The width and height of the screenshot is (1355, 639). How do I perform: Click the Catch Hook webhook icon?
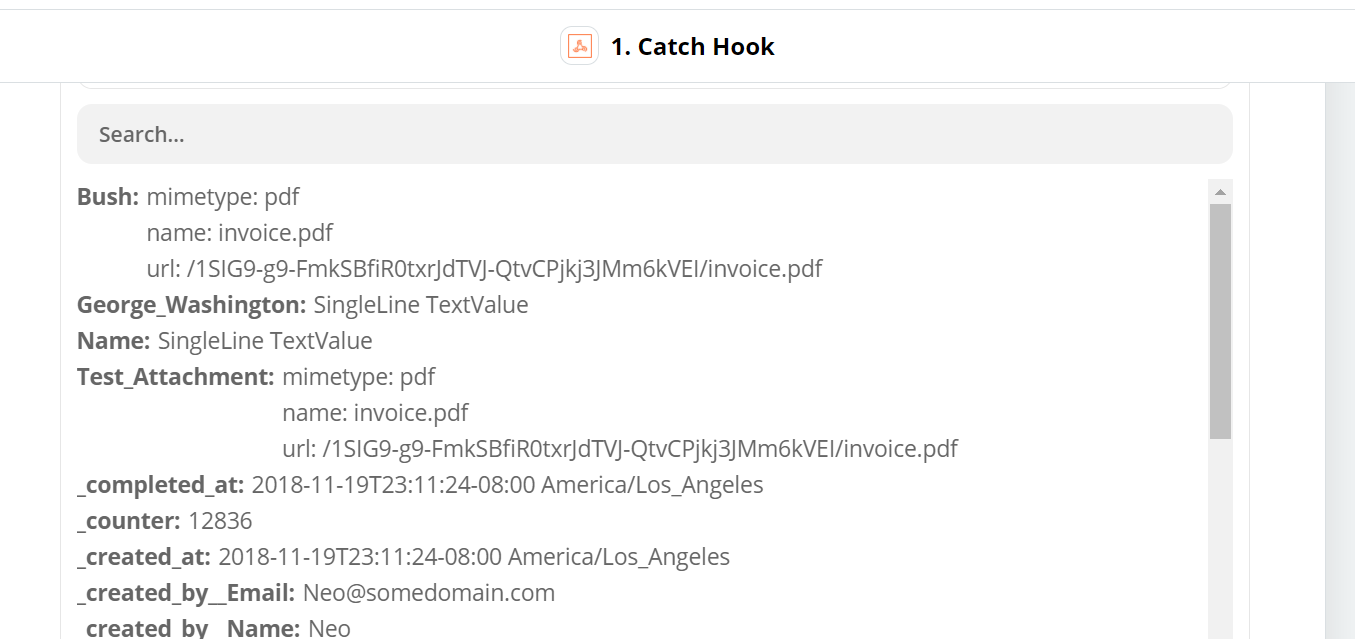pos(580,46)
